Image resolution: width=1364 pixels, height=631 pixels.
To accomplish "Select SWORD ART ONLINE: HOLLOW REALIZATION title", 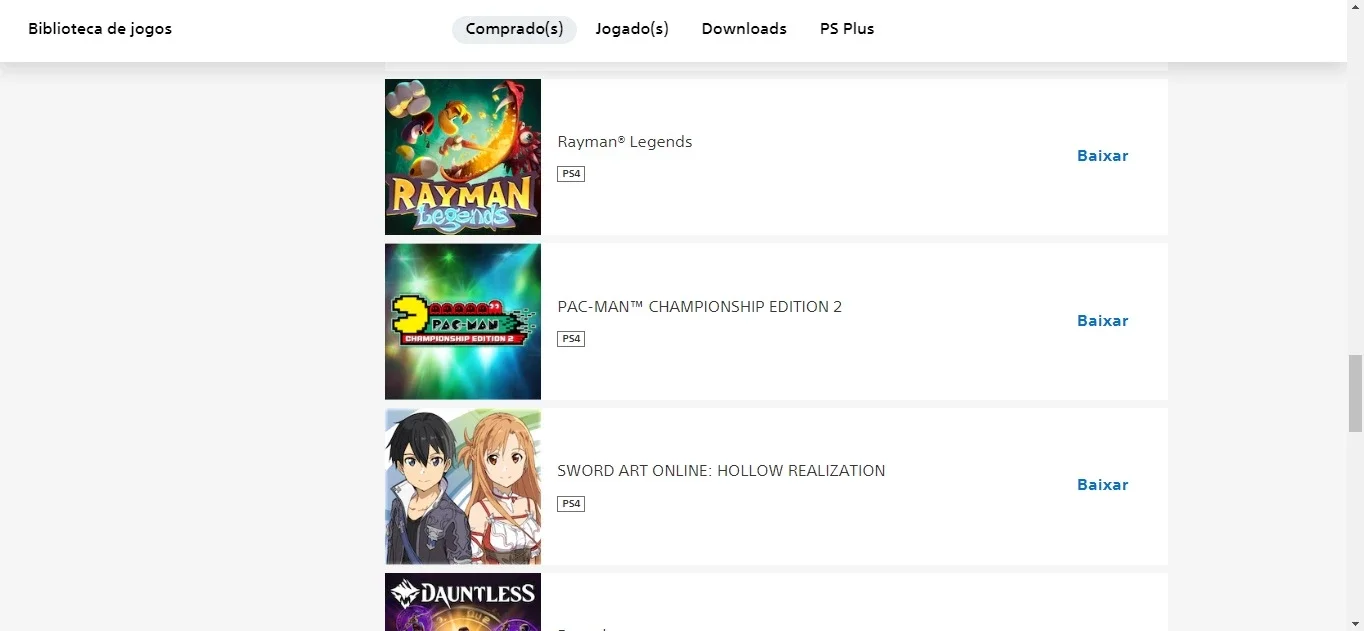I will tap(721, 471).
